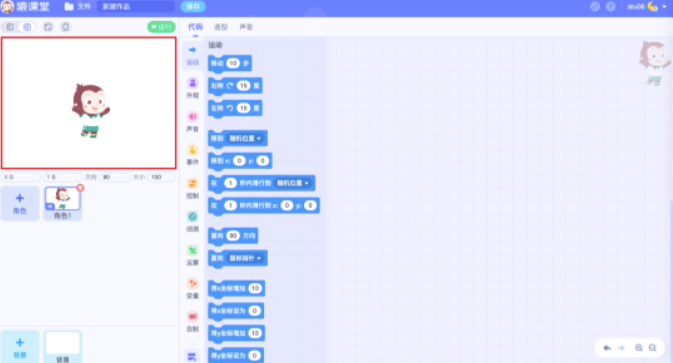The height and width of the screenshot is (363, 673).
Task: Open the user account dropdown arrow
Action: click(664, 6)
